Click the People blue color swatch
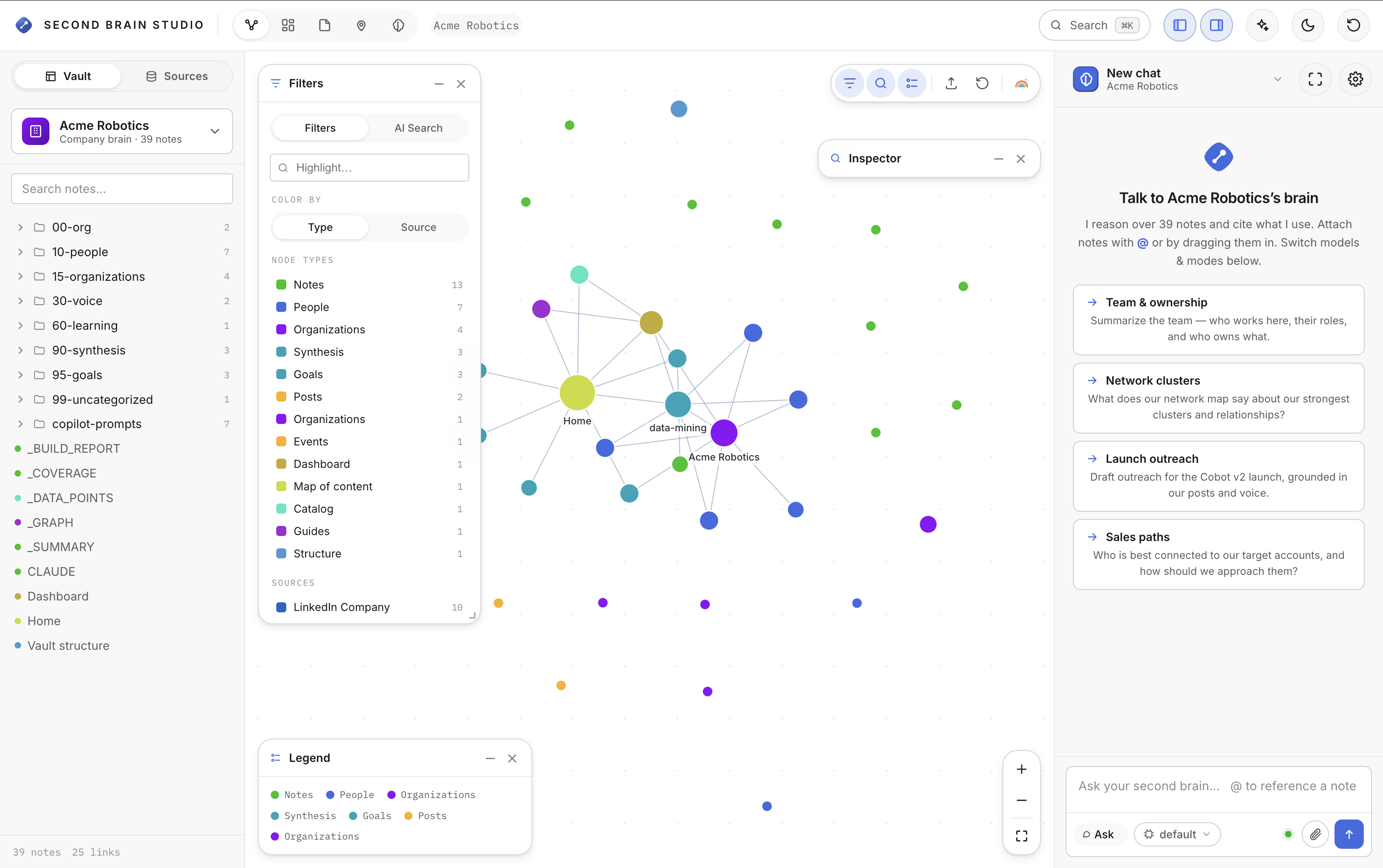 (x=281, y=307)
